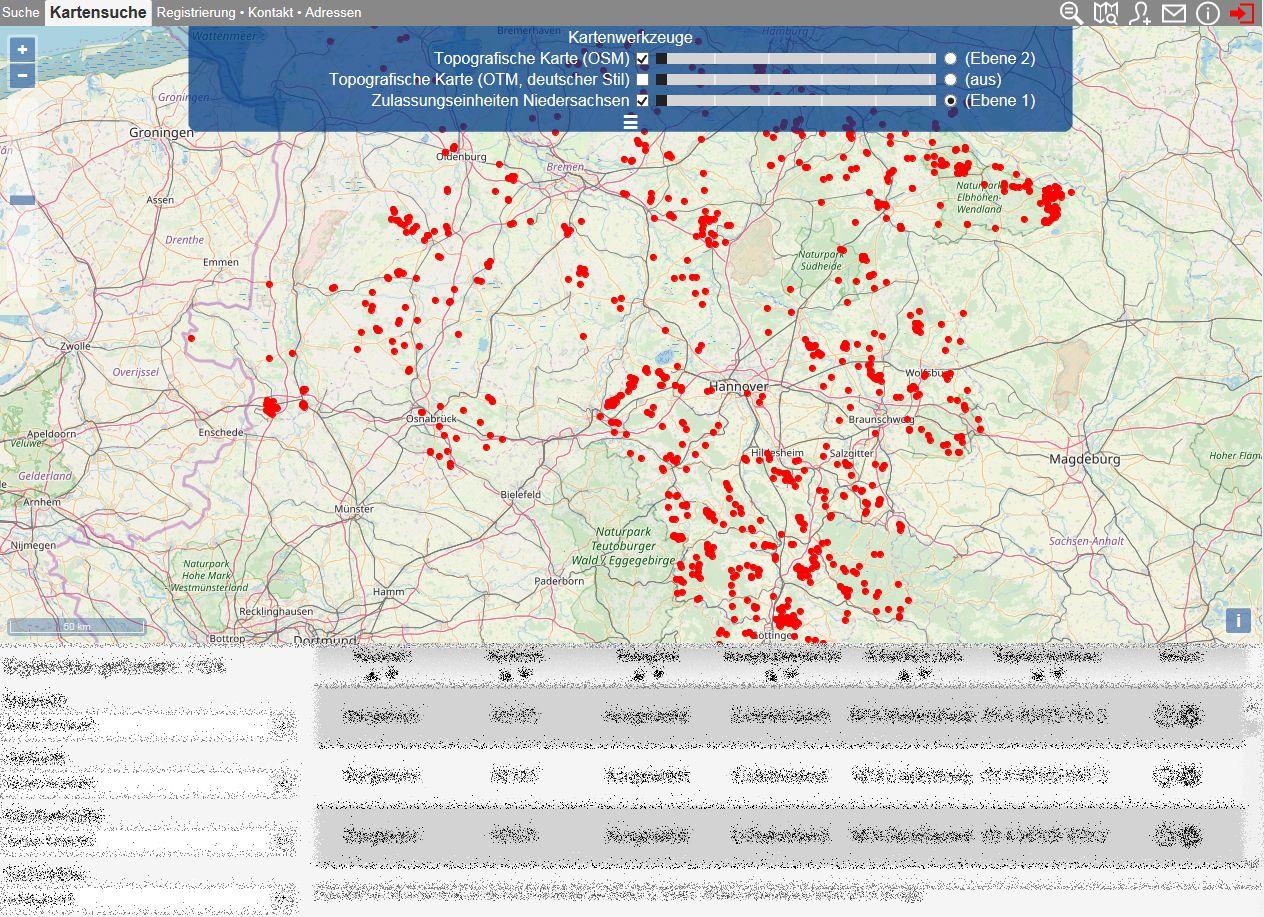Image resolution: width=1264 pixels, height=917 pixels.
Task: Open the Adressen link
Action: 333,13
